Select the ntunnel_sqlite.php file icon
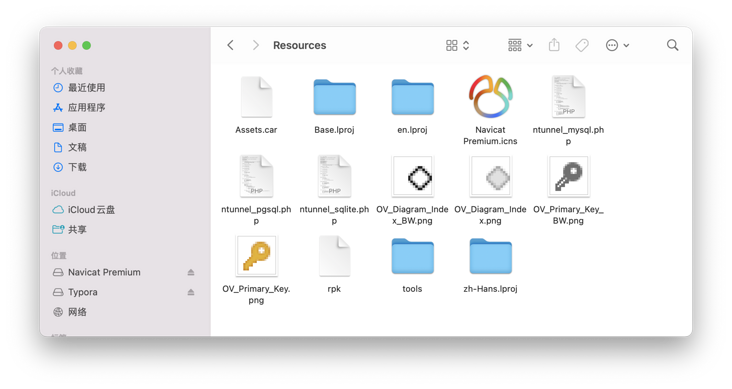Screen dimensions: 732x389 click(x=334, y=176)
